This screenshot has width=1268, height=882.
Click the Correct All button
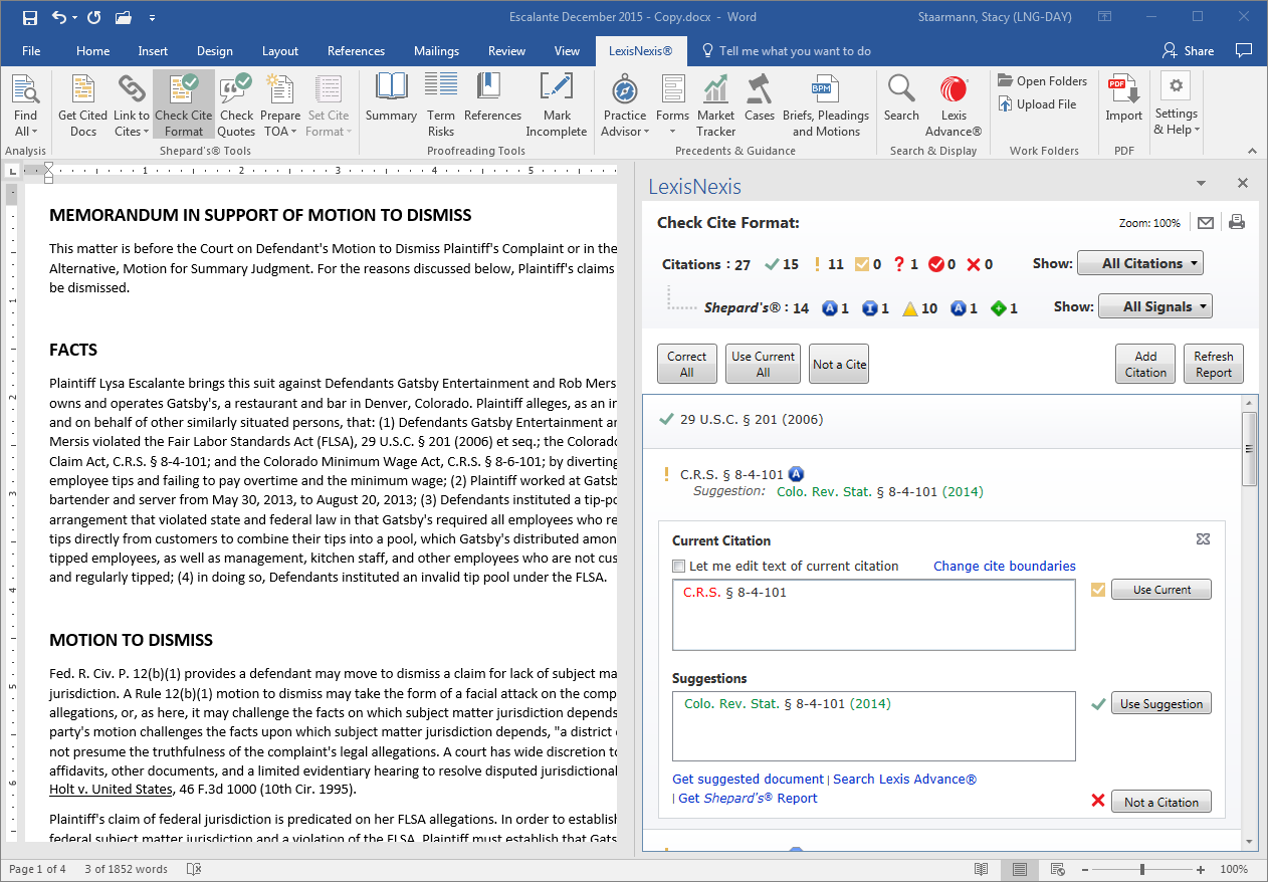click(x=687, y=364)
